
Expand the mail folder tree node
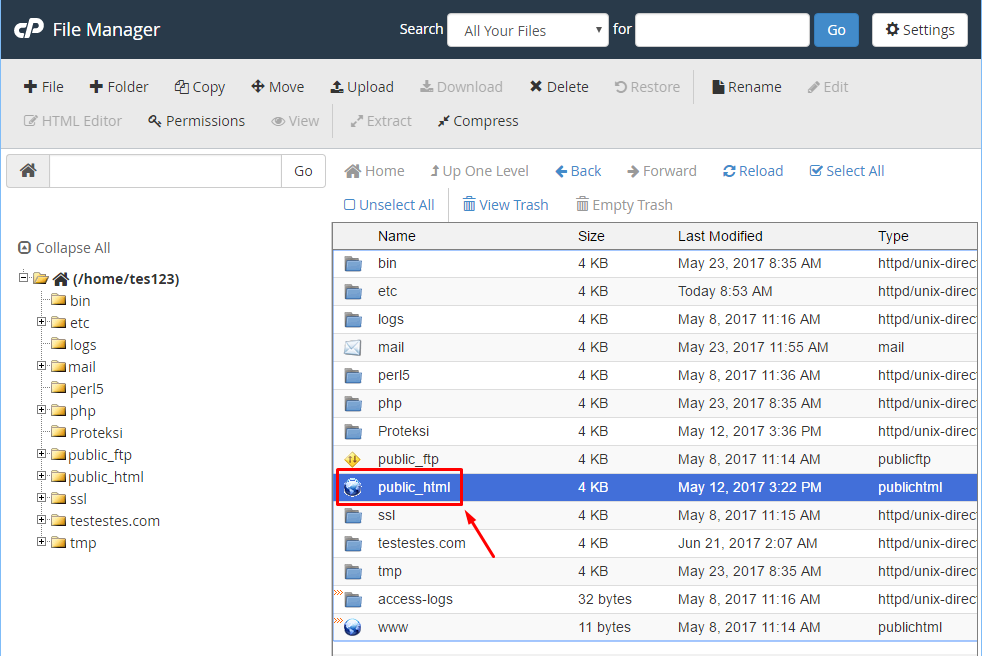click(42, 367)
